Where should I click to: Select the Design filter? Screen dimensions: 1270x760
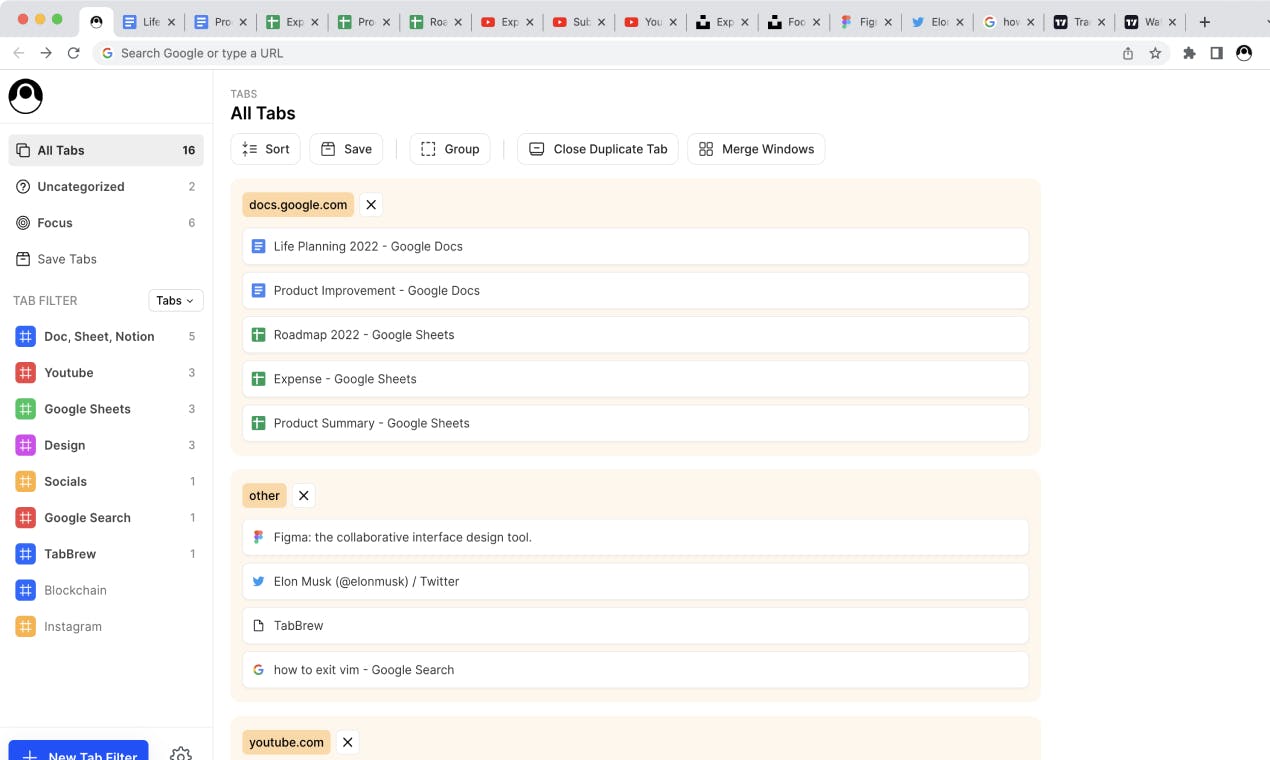pos(106,445)
